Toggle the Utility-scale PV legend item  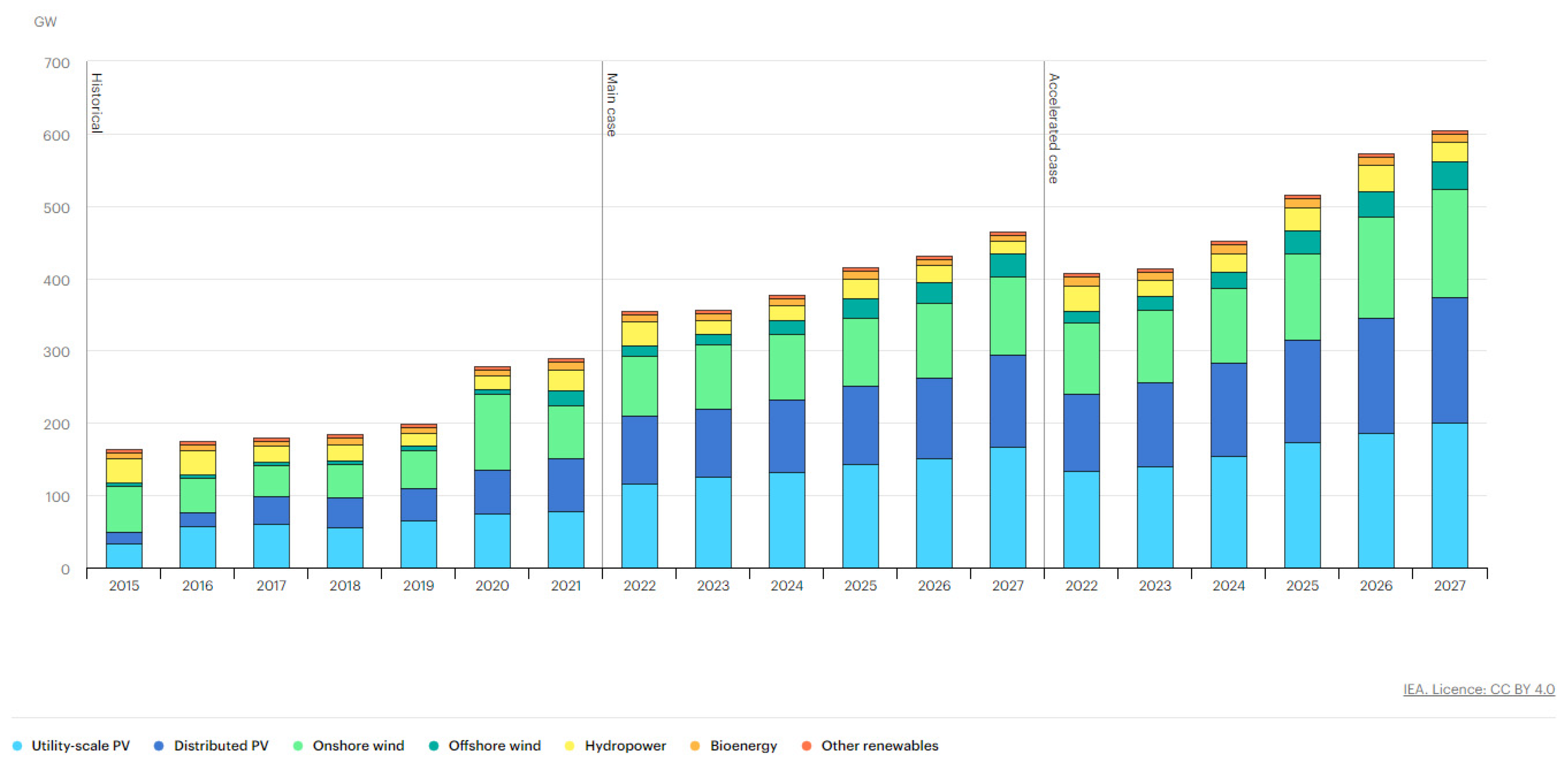coord(79,746)
